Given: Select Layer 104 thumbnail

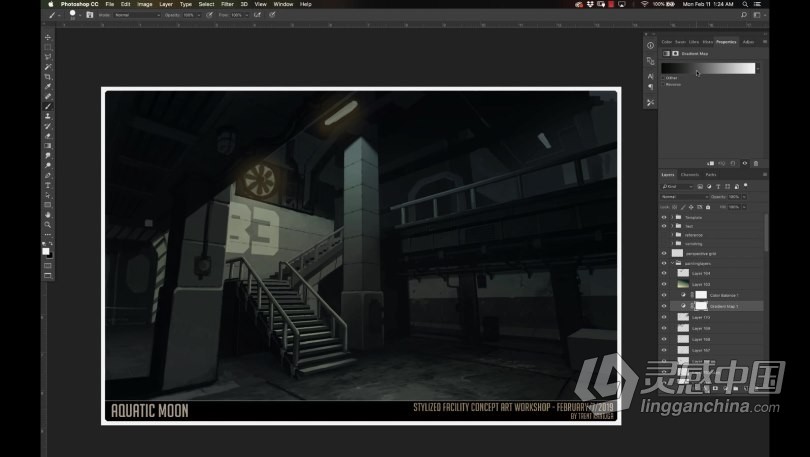Looking at the screenshot, I should pyautogui.click(x=683, y=273).
